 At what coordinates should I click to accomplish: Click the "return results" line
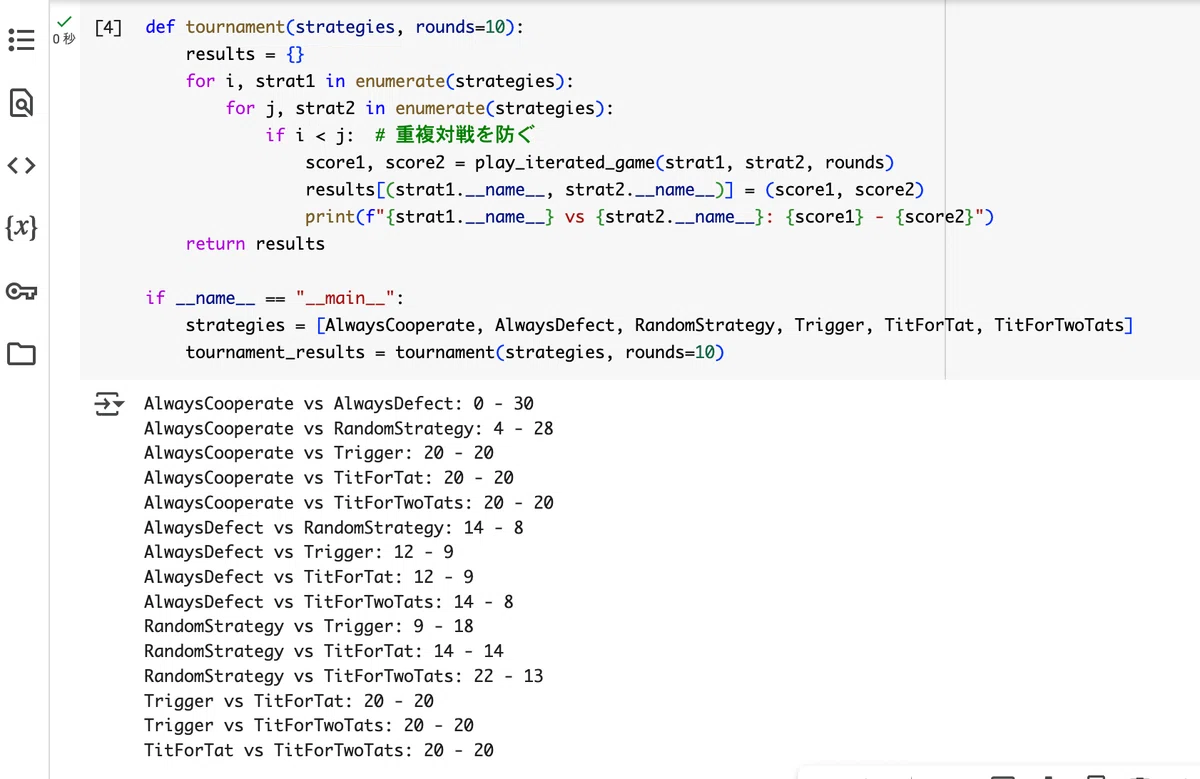[x=255, y=243]
